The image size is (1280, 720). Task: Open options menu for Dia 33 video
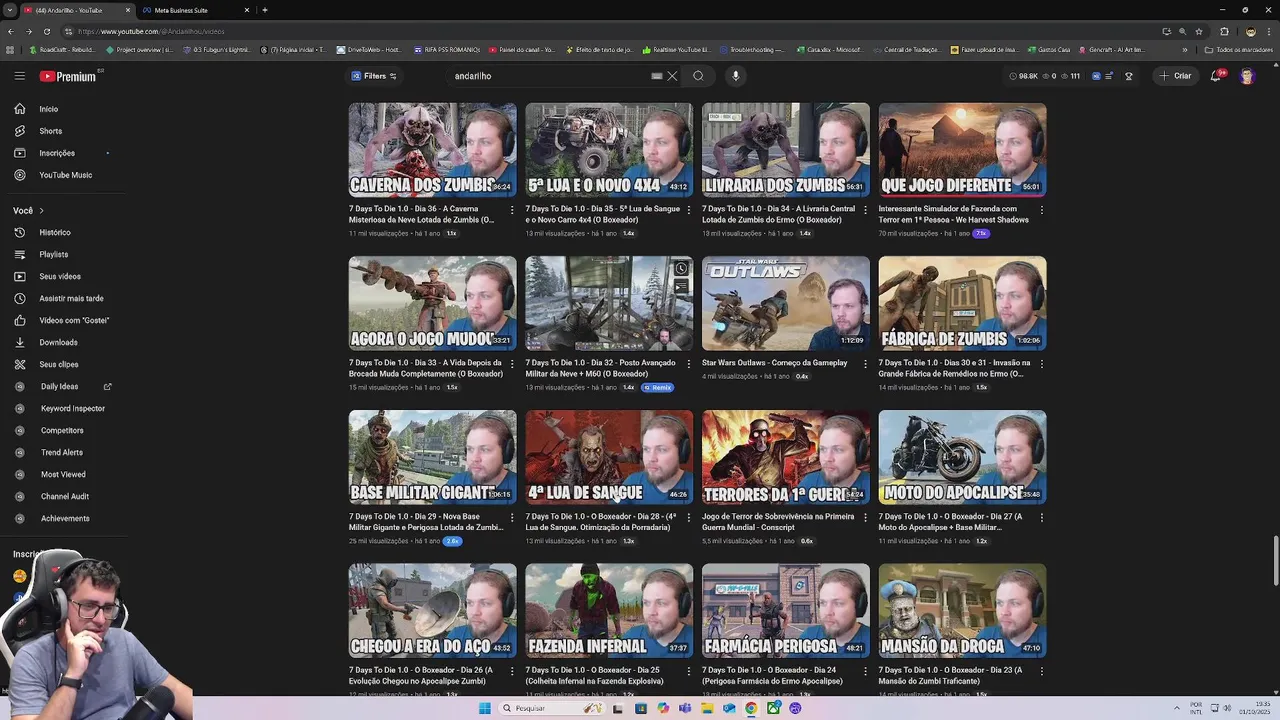(512, 364)
